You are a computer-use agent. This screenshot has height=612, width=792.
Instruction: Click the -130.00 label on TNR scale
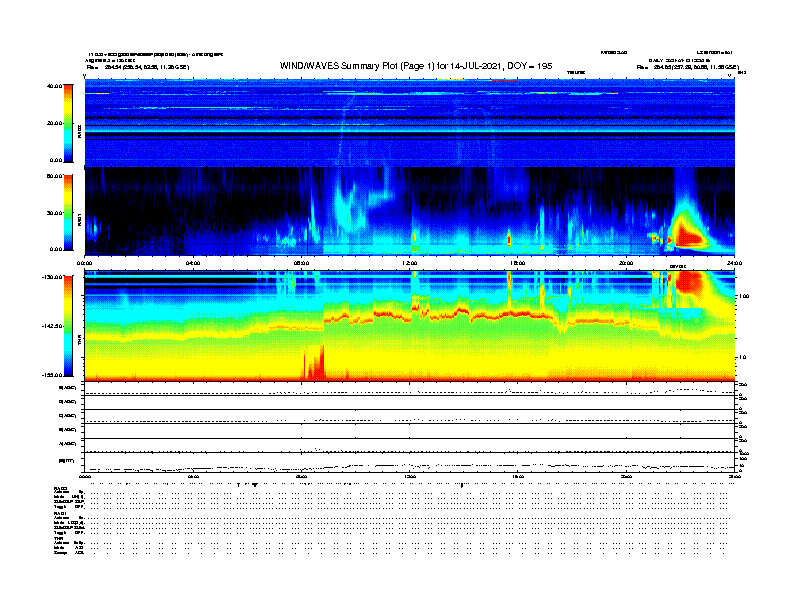[x=52, y=277]
